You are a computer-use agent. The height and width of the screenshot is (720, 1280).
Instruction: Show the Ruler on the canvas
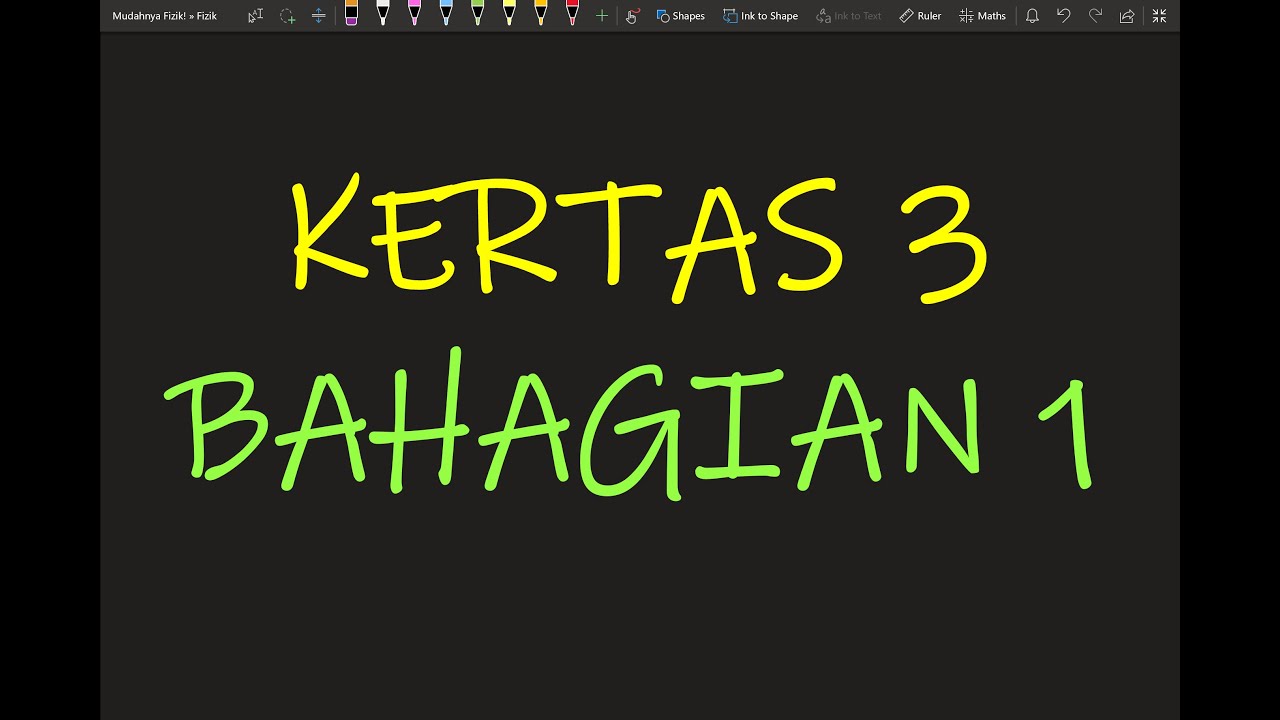click(920, 15)
